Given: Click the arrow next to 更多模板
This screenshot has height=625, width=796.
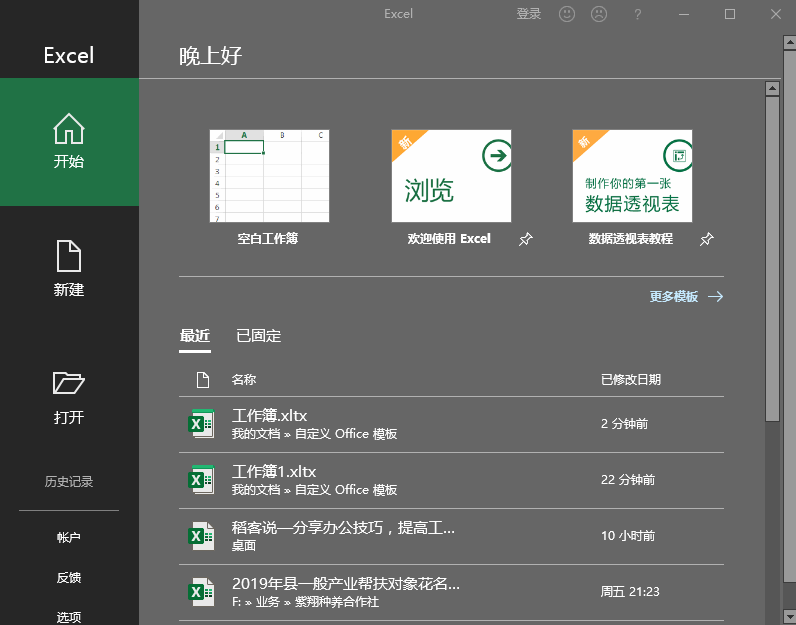Looking at the screenshot, I should pyautogui.click(x=715, y=297).
